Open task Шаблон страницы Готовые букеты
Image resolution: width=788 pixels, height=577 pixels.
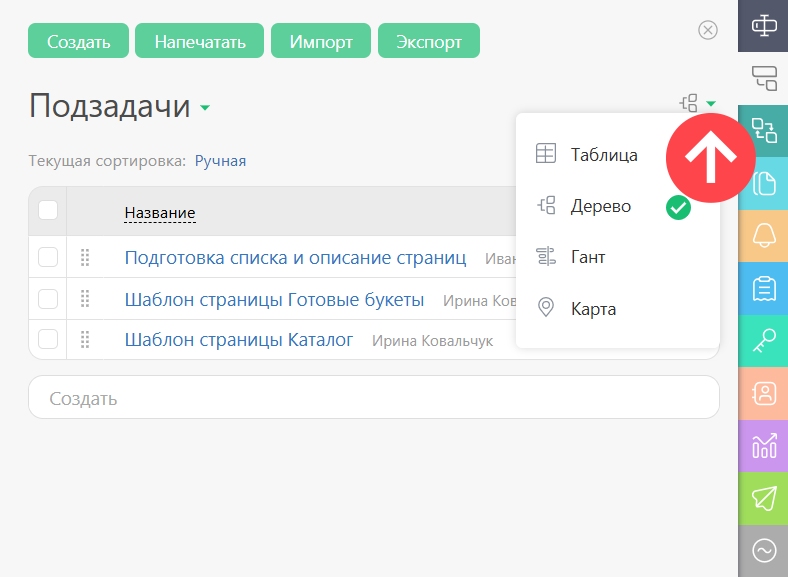click(274, 300)
